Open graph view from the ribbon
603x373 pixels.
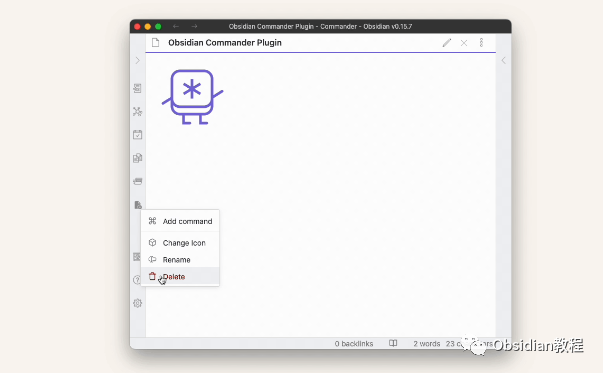pos(137,112)
